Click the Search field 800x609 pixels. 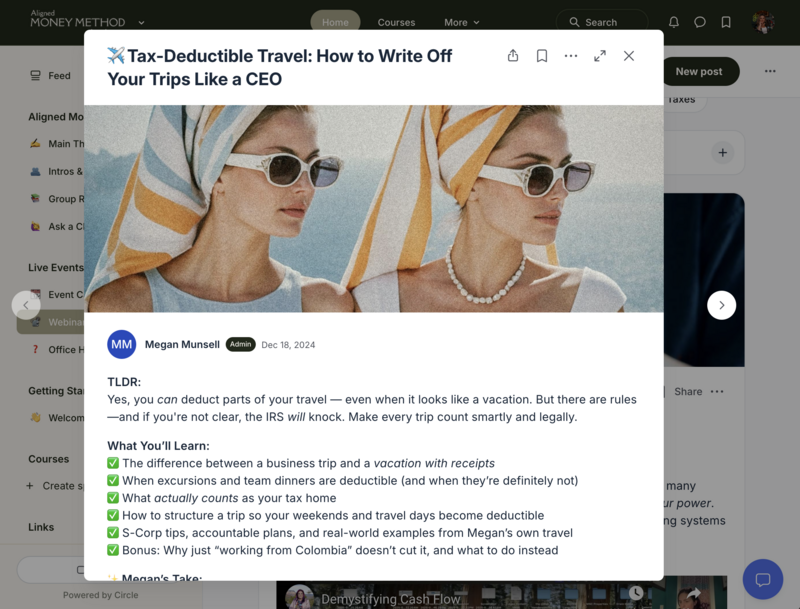pos(602,22)
